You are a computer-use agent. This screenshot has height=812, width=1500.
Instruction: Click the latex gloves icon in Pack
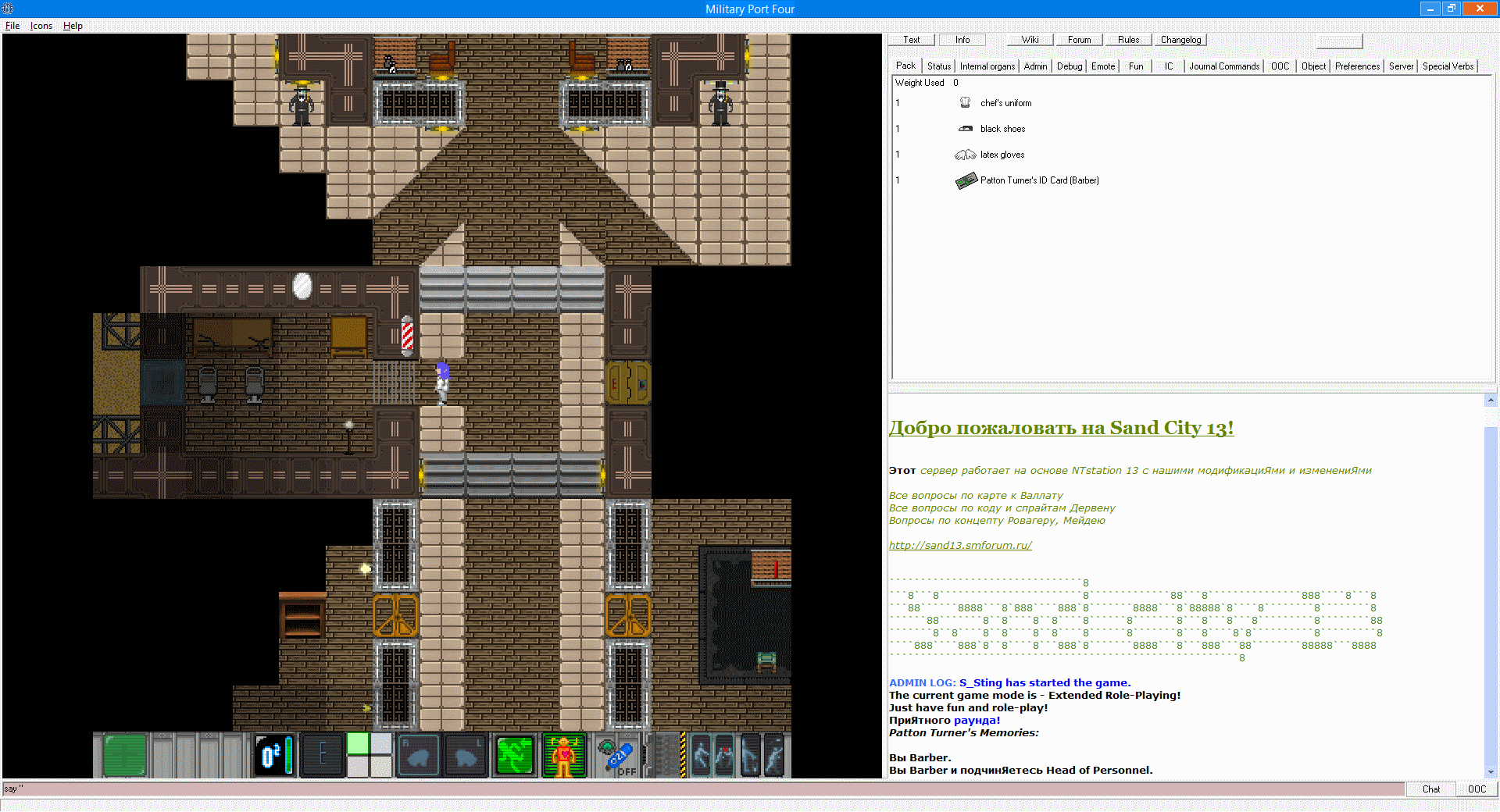[966, 155]
